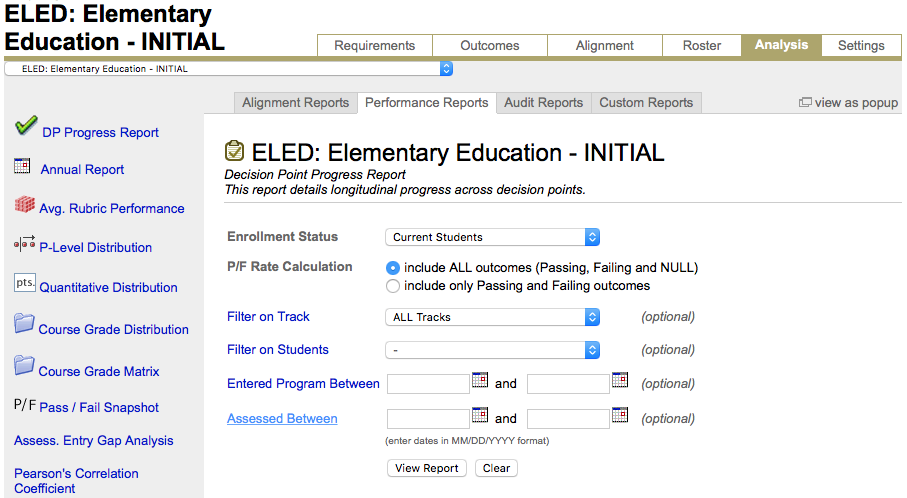Image resolution: width=907 pixels, height=498 pixels.
Task: Click the Course Grade Distribution folder icon
Action: click(x=24, y=325)
